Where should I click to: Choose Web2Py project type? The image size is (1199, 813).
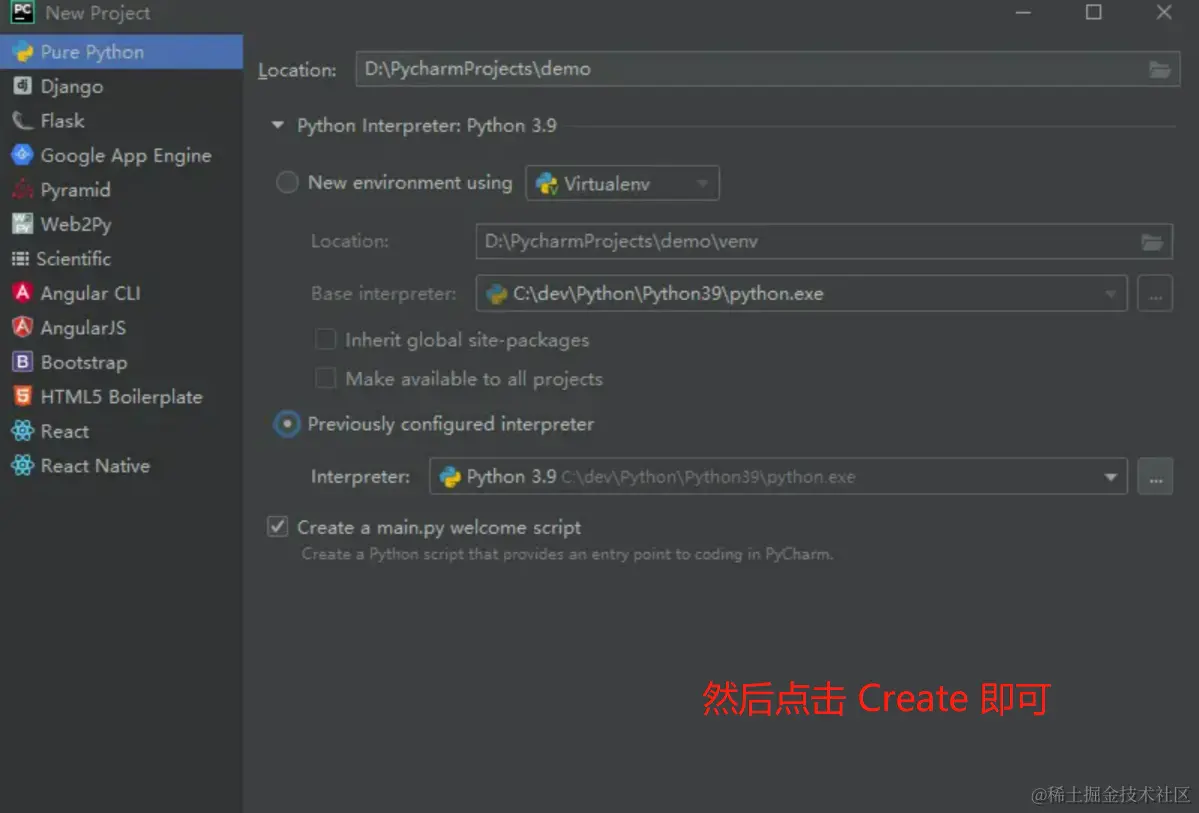[121, 224]
